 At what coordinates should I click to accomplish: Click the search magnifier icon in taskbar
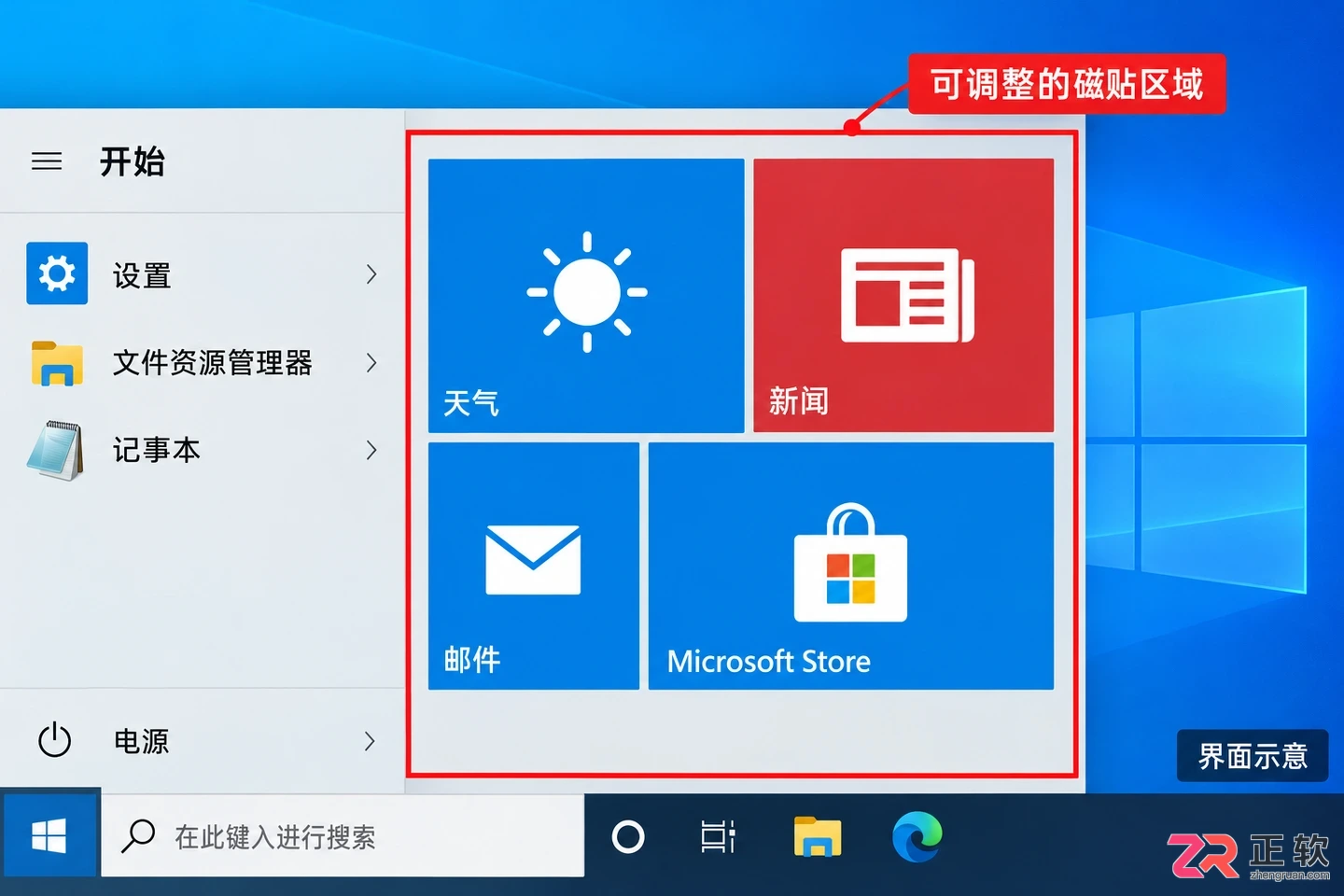(138, 836)
